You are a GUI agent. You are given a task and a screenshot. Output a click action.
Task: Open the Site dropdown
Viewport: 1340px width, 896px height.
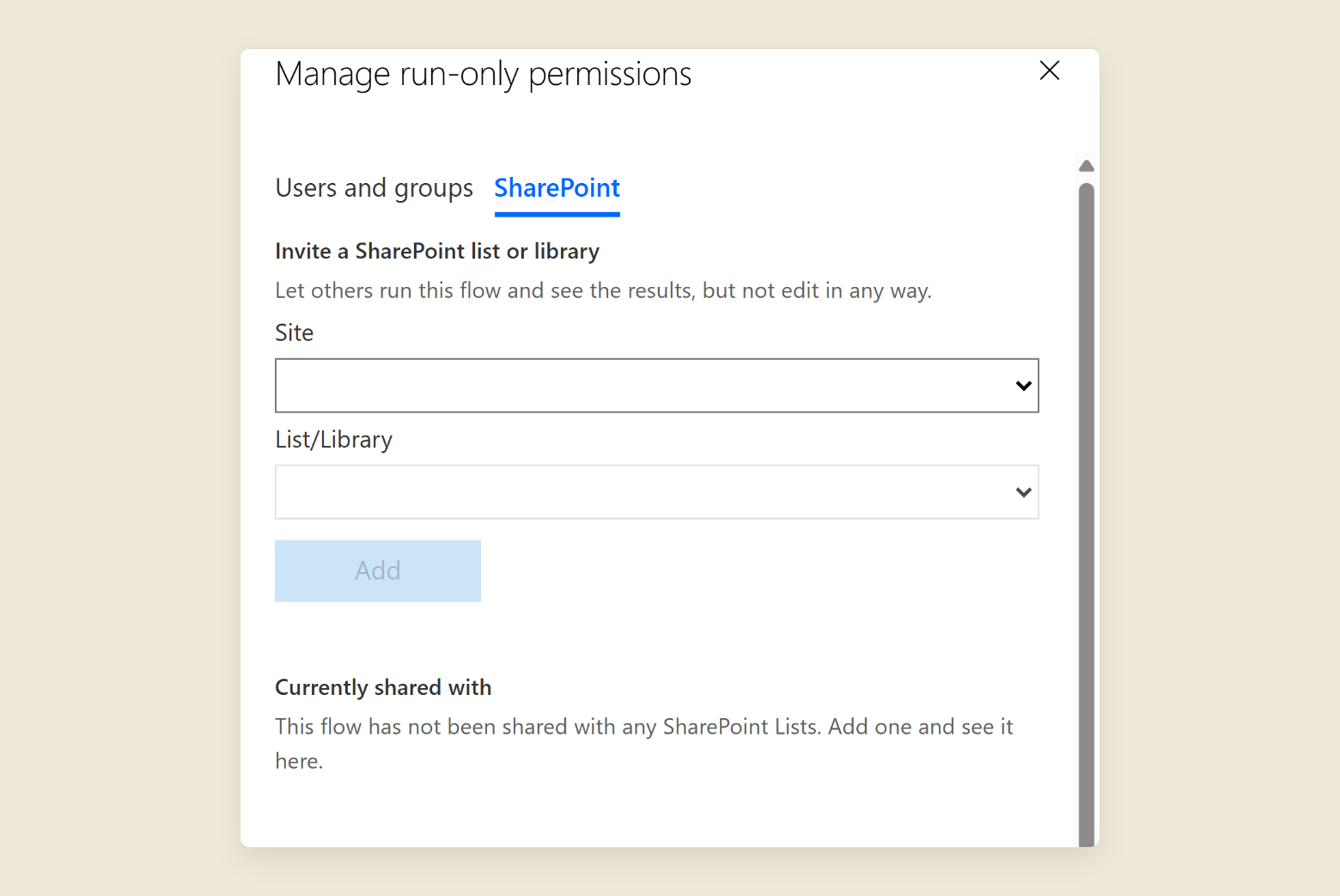pos(657,386)
